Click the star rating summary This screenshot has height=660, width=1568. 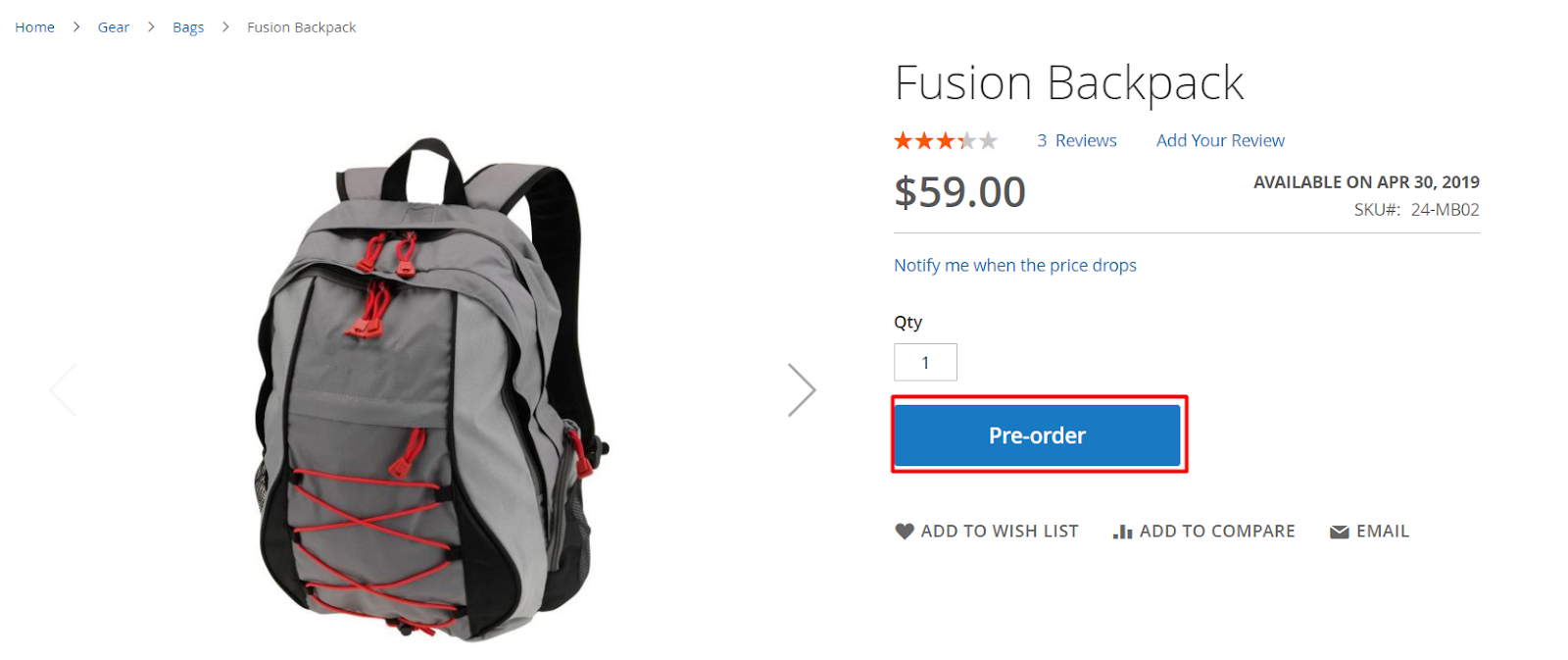coord(945,141)
